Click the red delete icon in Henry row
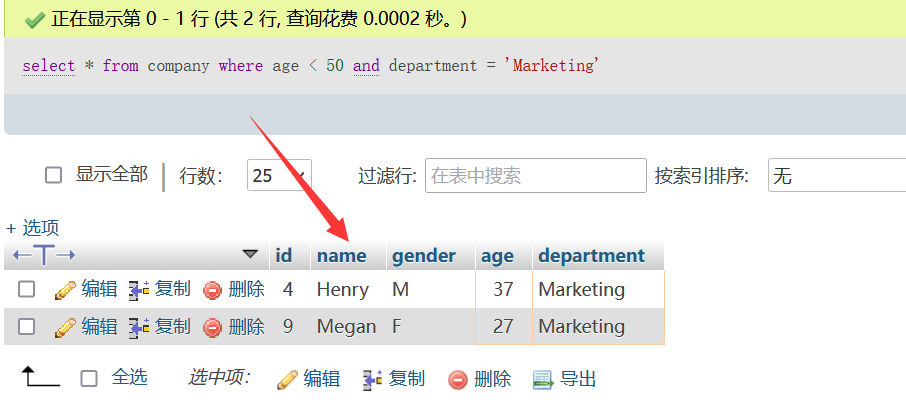Image resolution: width=906 pixels, height=405 pixels. pos(213,291)
